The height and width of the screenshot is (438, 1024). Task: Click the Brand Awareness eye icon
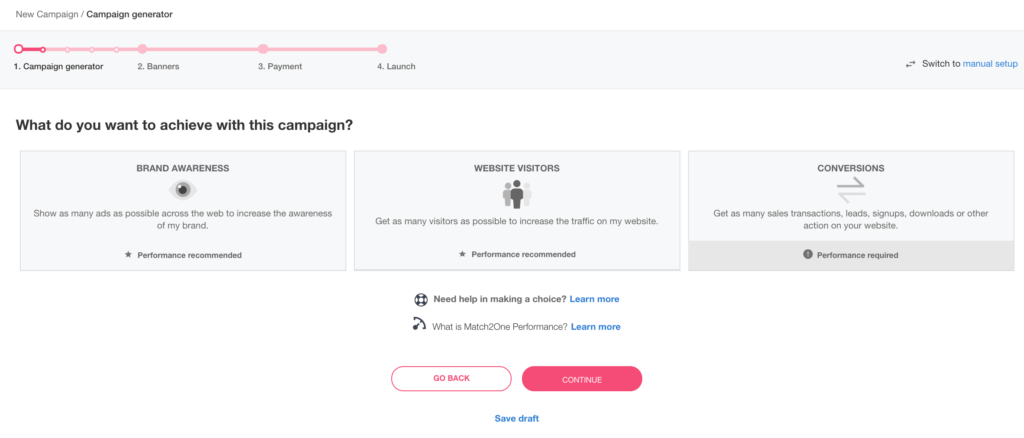[183, 190]
